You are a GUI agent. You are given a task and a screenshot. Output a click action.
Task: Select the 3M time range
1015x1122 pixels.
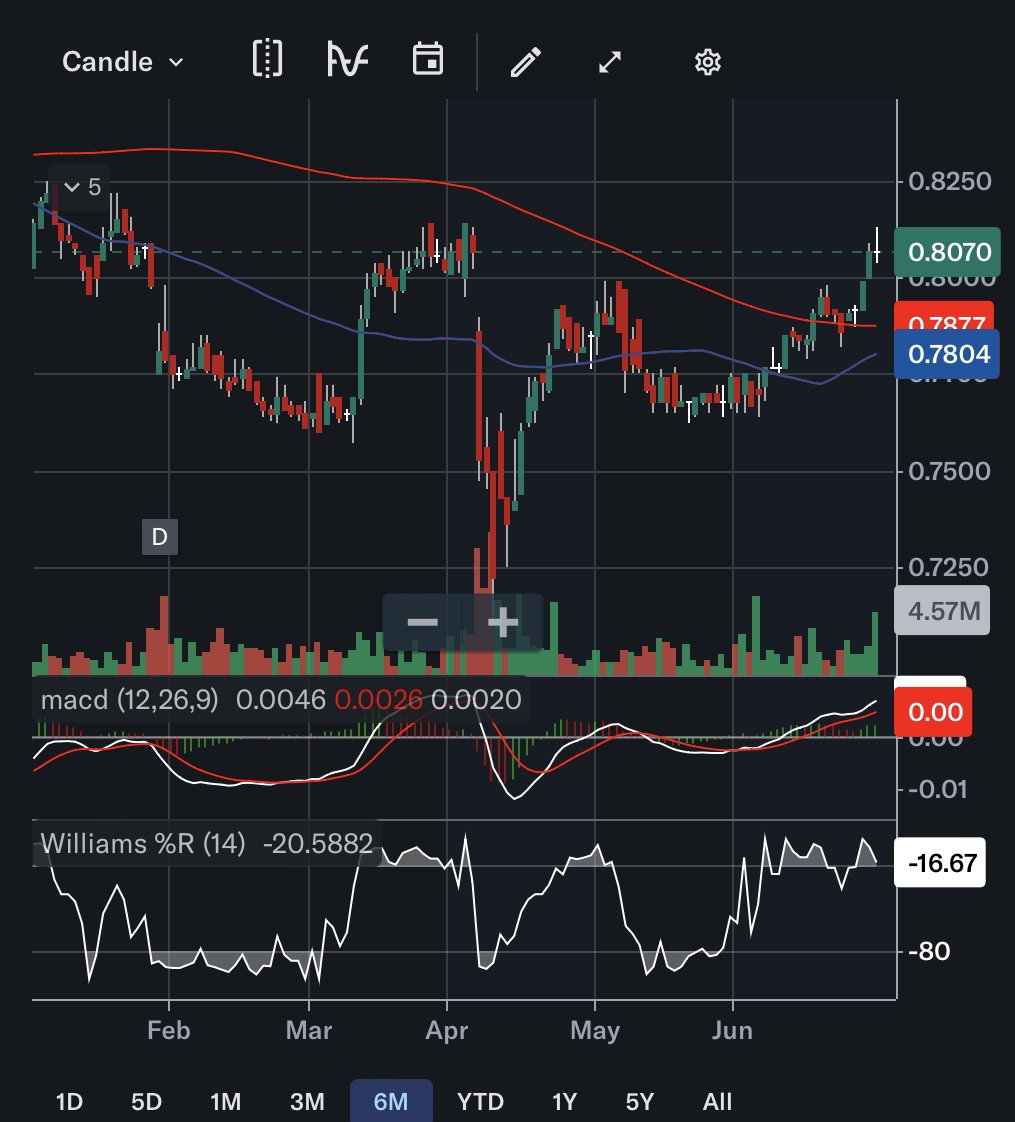pos(307,1102)
